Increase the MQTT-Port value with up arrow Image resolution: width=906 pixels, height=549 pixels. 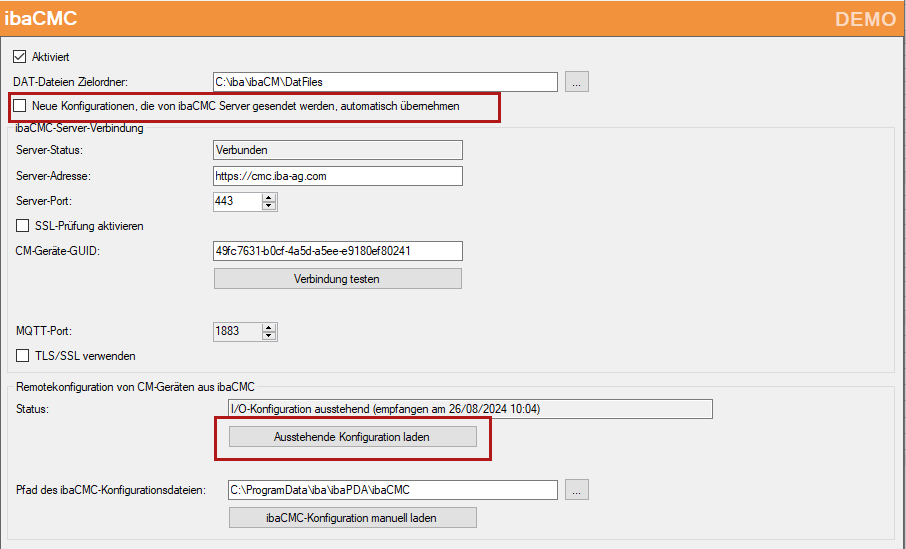269,327
